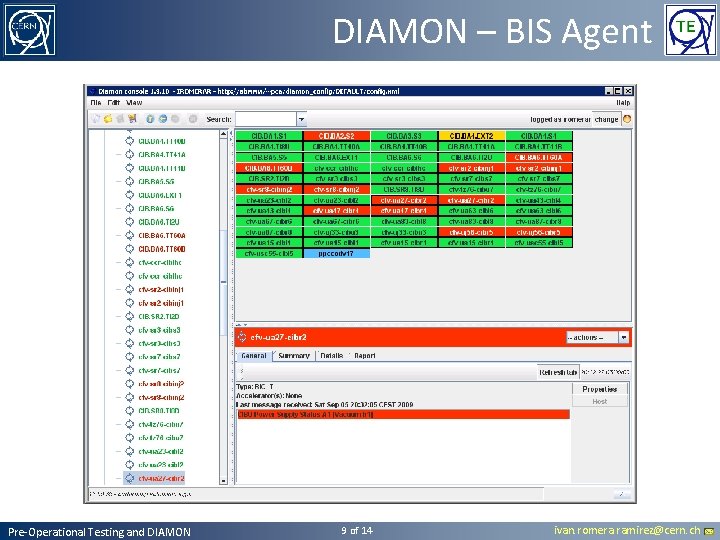The width and height of the screenshot is (720, 540).
Task: Switch to the Report tab
Action: (365, 355)
